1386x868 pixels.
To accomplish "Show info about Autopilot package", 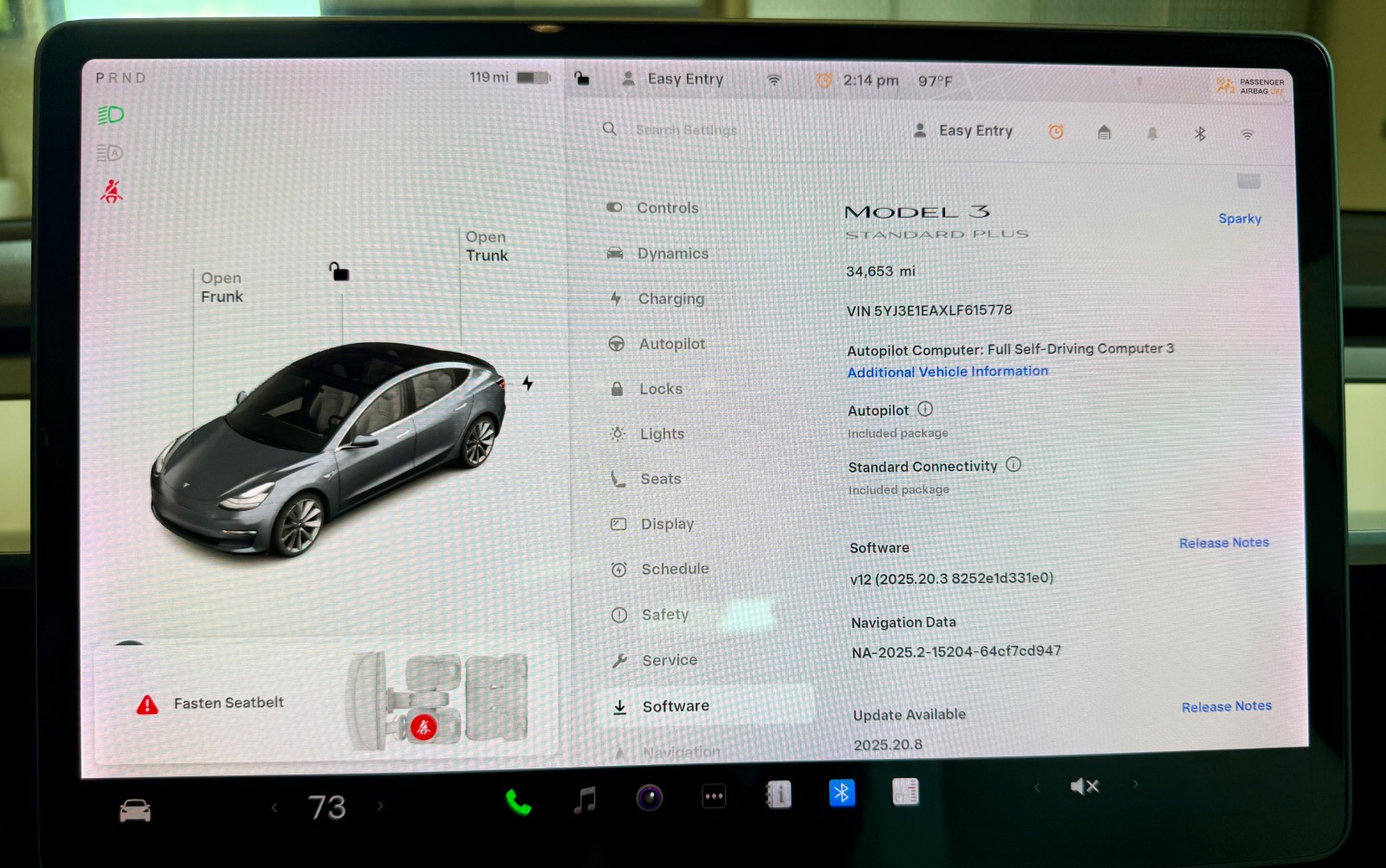I will pos(925,409).
